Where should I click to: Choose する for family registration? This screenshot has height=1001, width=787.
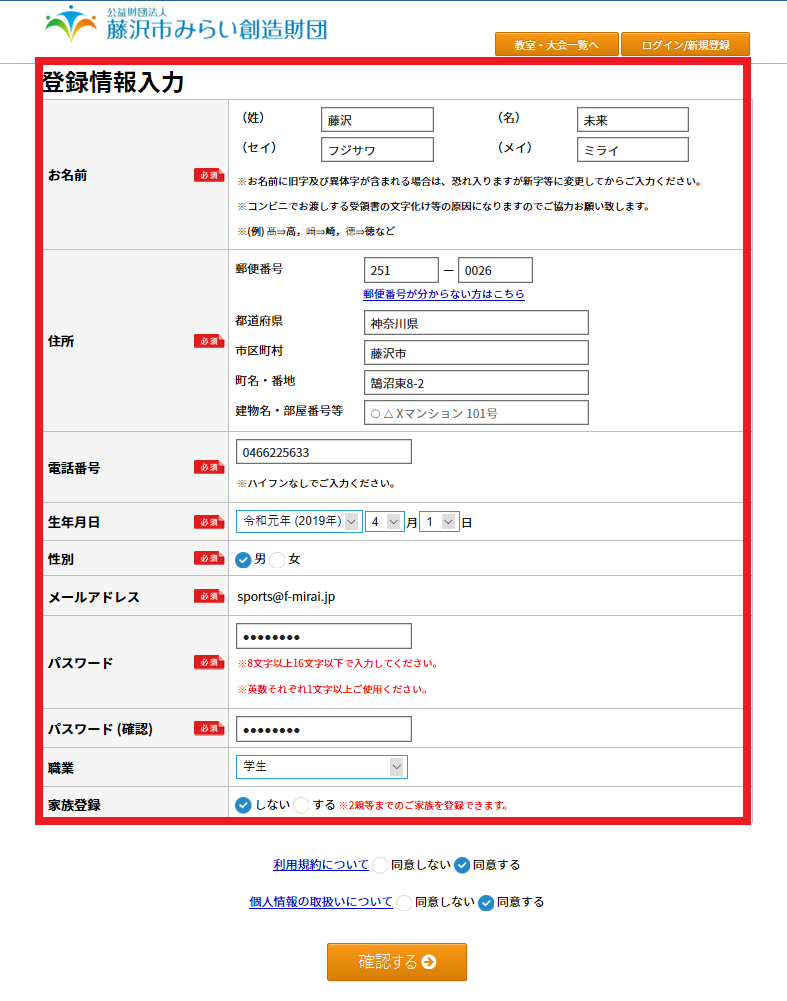click(301, 805)
